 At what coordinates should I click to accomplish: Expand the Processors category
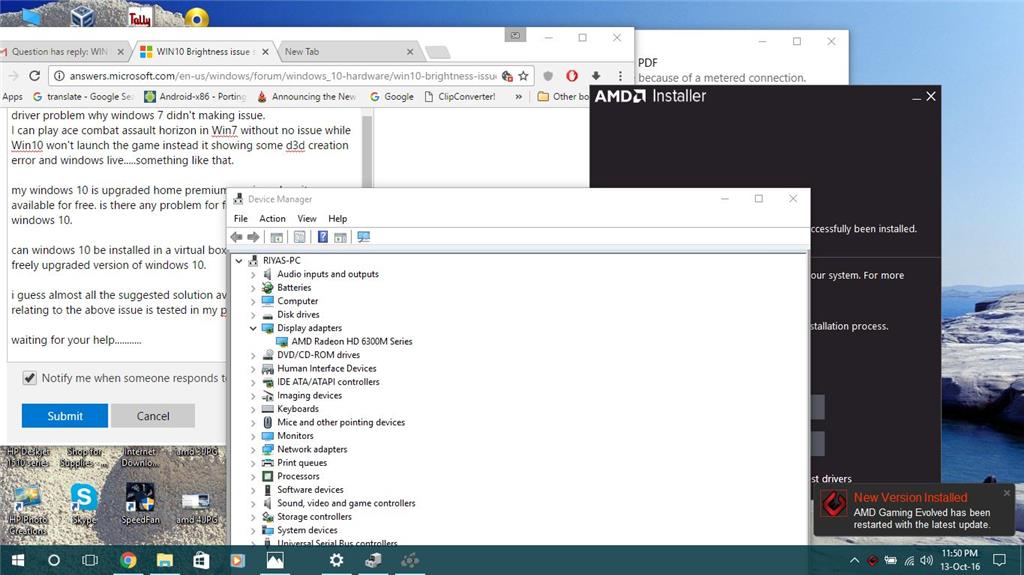253,476
